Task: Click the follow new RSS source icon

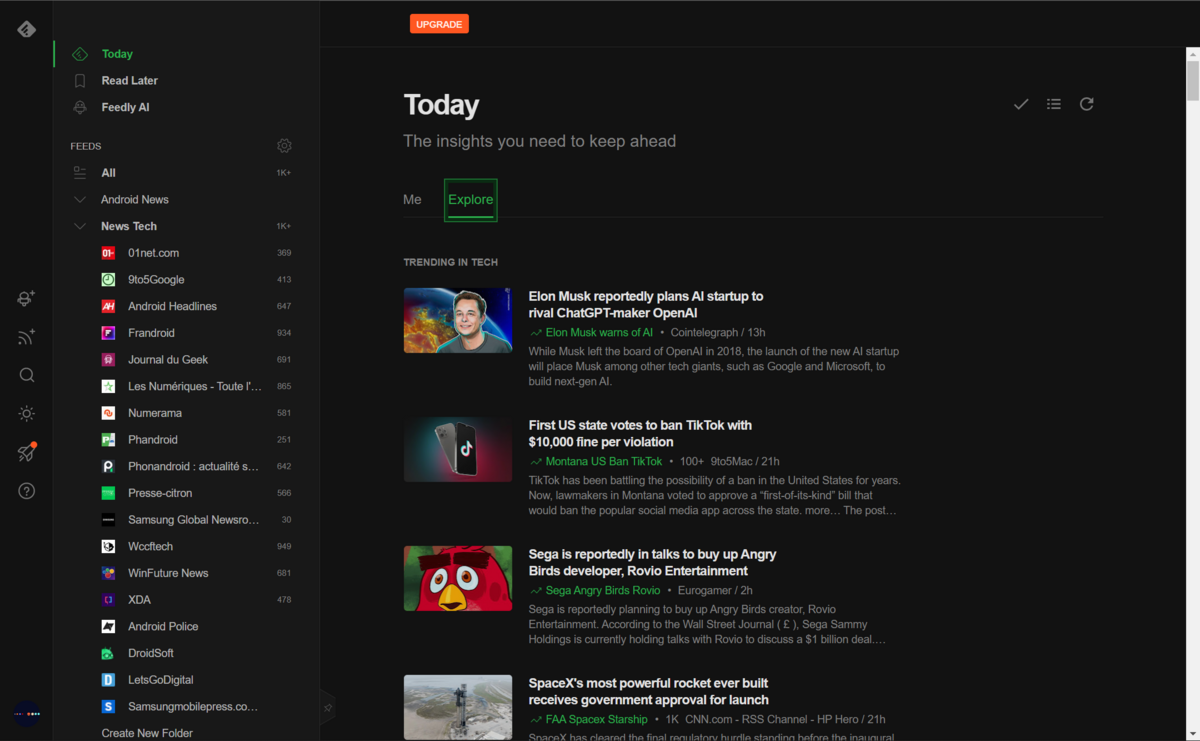Action: [27, 337]
